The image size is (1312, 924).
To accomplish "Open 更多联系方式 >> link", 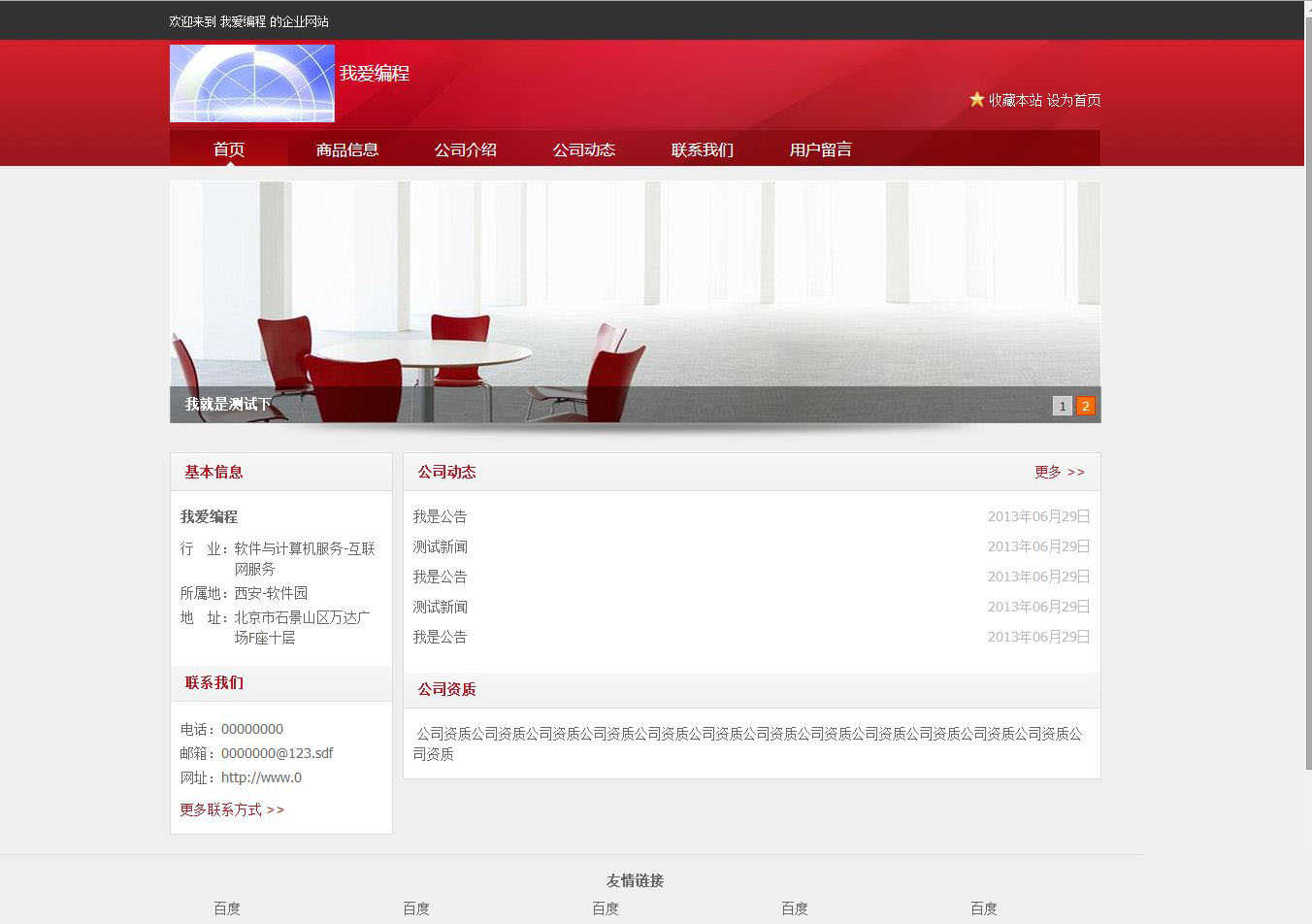I will (x=231, y=809).
